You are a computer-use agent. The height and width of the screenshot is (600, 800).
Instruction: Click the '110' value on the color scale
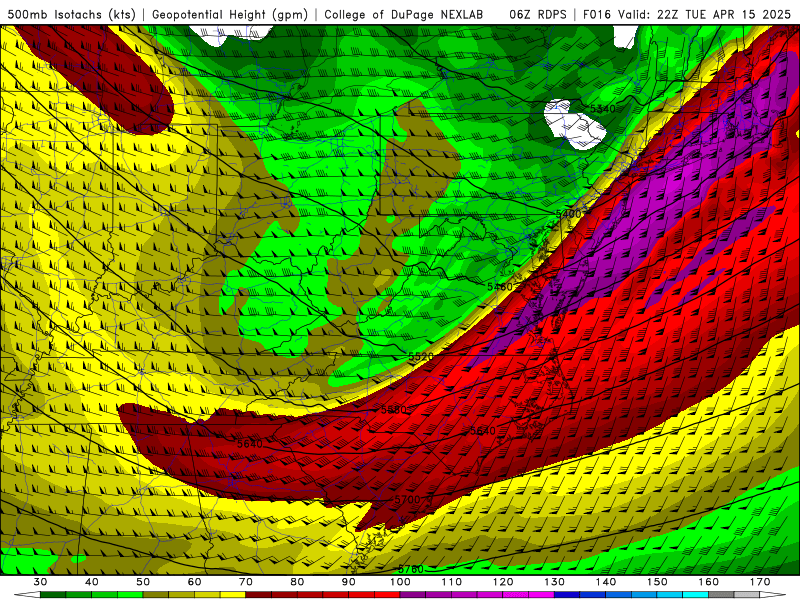point(452,582)
